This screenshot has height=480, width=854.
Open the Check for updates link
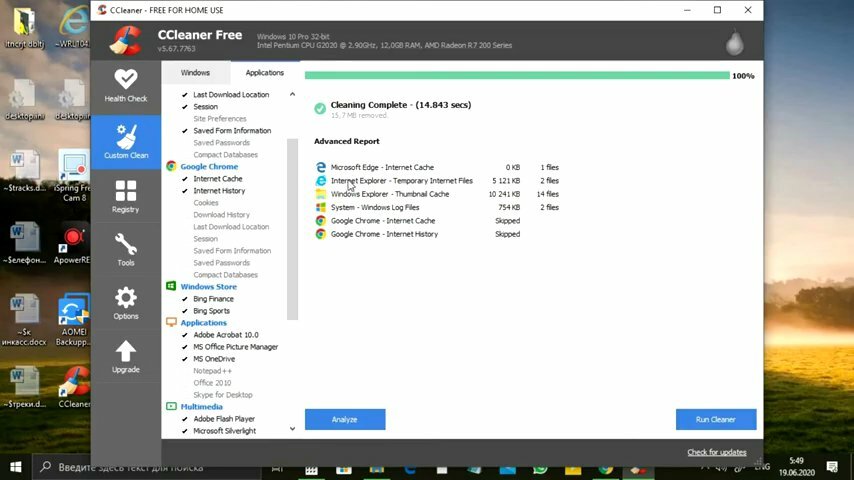pyautogui.click(x=716, y=452)
